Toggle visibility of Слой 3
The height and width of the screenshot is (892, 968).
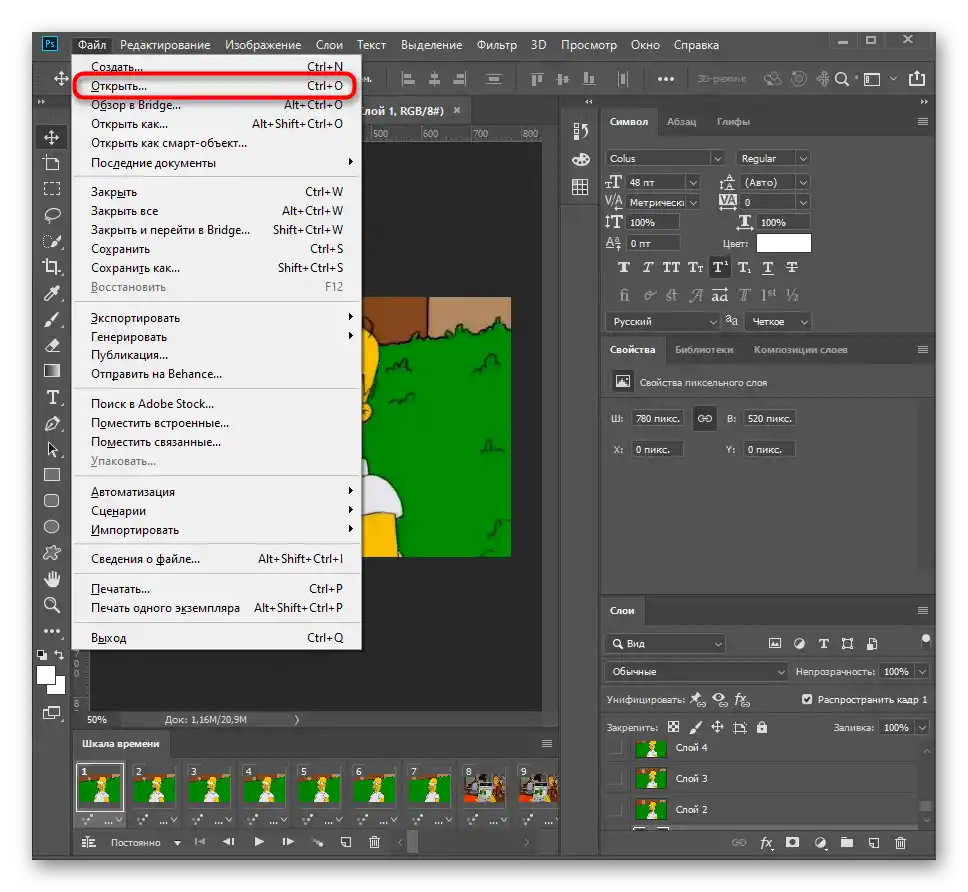point(615,778)
